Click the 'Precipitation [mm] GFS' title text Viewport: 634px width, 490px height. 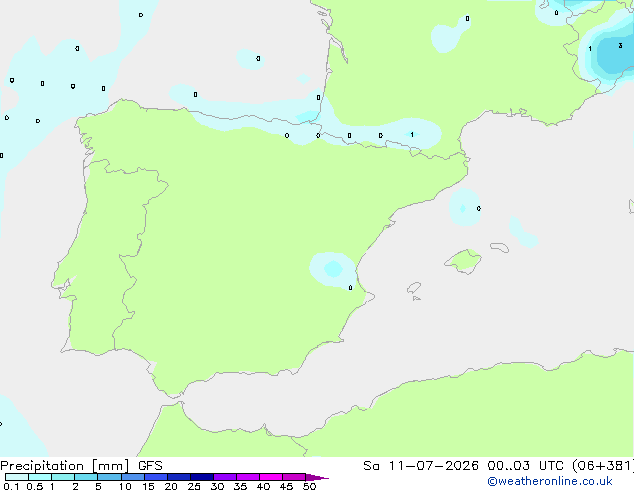coord(81,466)
